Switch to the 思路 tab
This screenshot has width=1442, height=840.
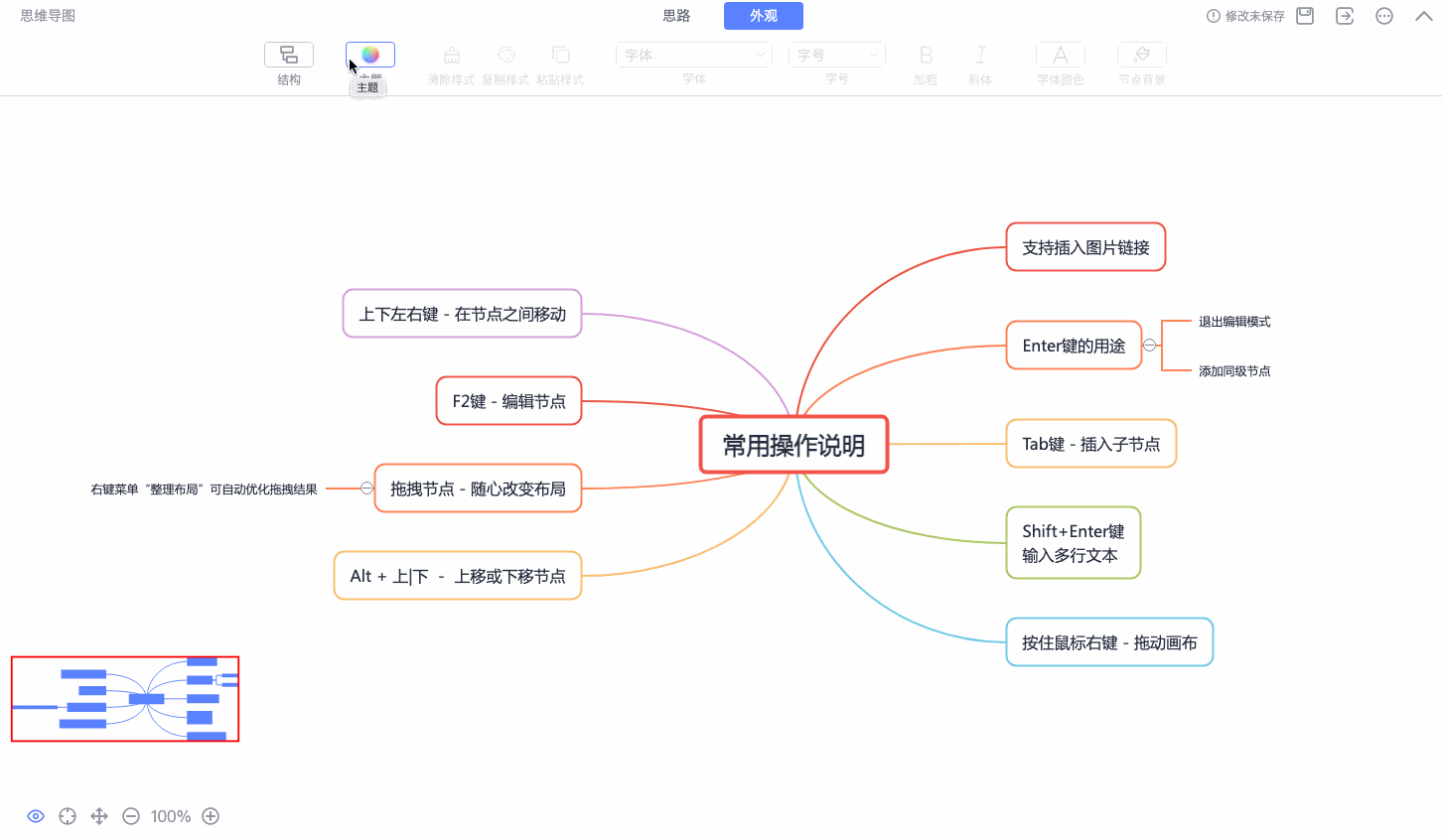[674, 16]
